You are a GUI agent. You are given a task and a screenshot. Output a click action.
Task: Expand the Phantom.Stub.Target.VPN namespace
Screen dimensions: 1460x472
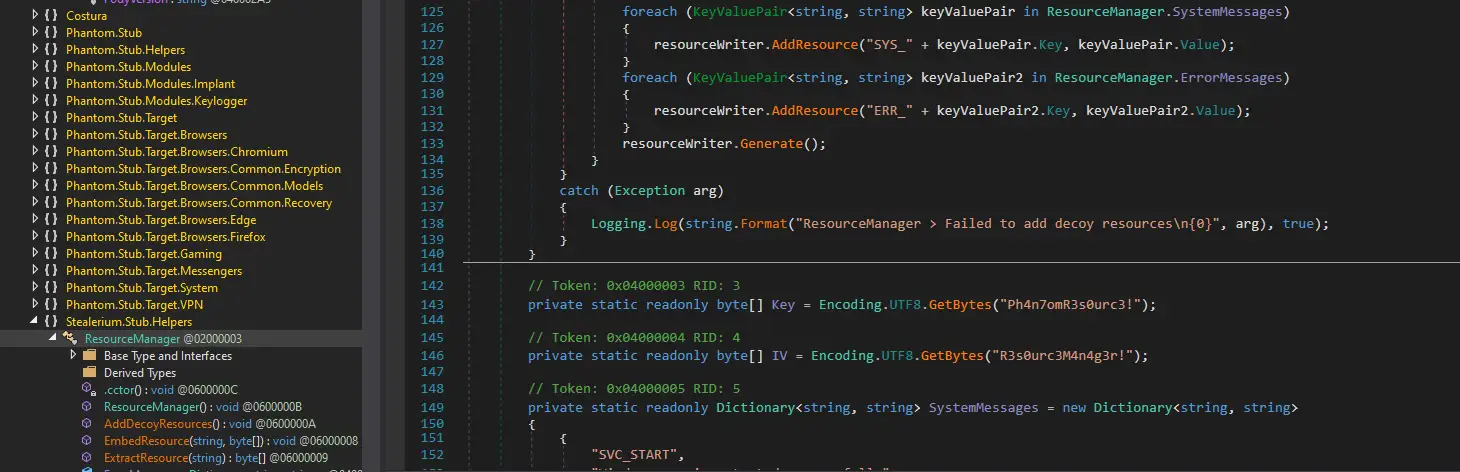click(36, 305)
